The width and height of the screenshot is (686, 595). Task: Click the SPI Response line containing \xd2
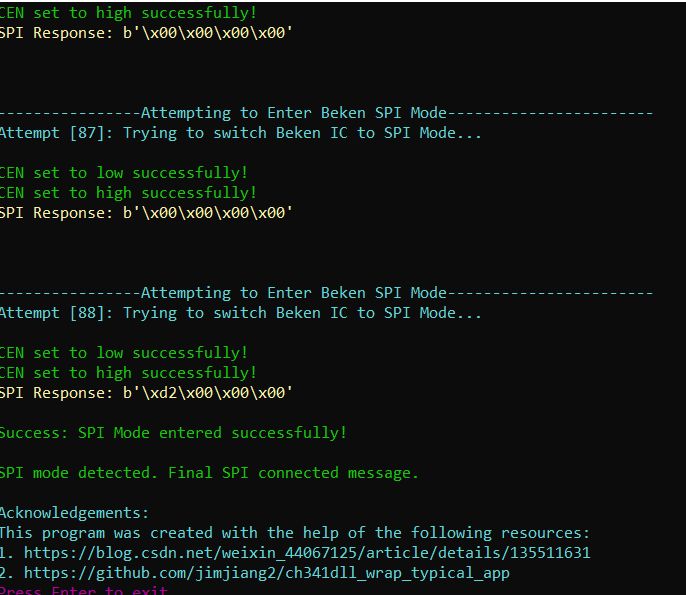click(146, 393)
